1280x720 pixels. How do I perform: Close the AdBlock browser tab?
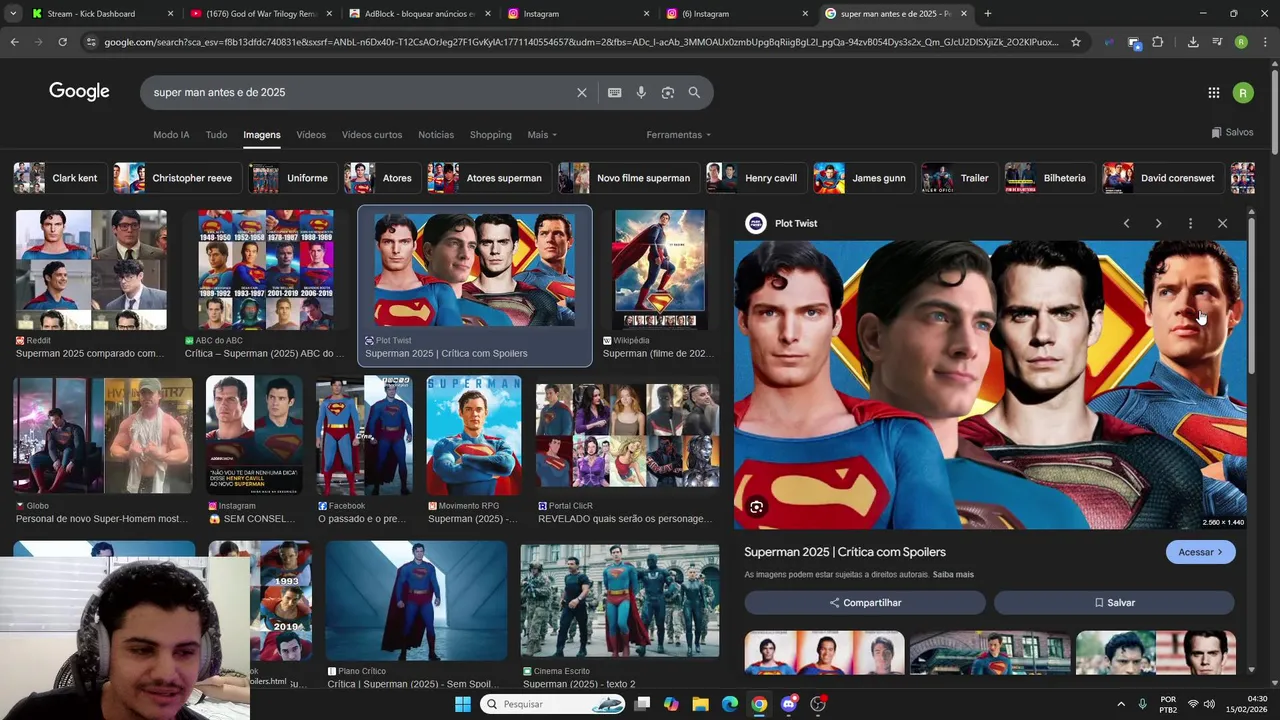[x=487, y=14]
